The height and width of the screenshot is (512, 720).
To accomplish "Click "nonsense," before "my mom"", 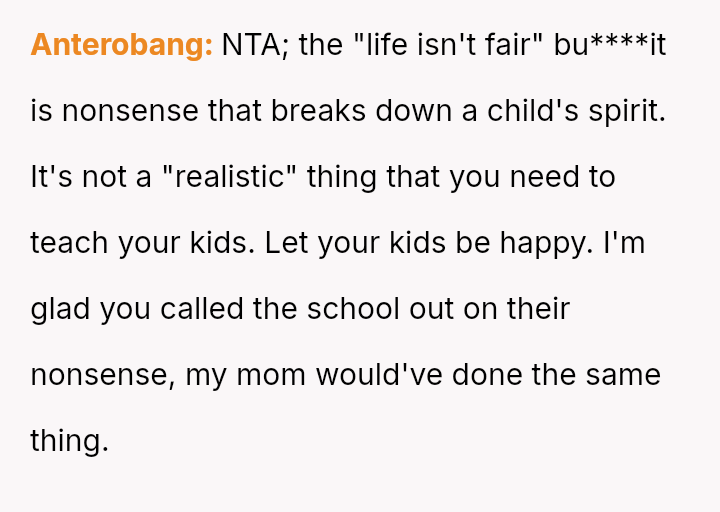I will click(x=103, y=375).
